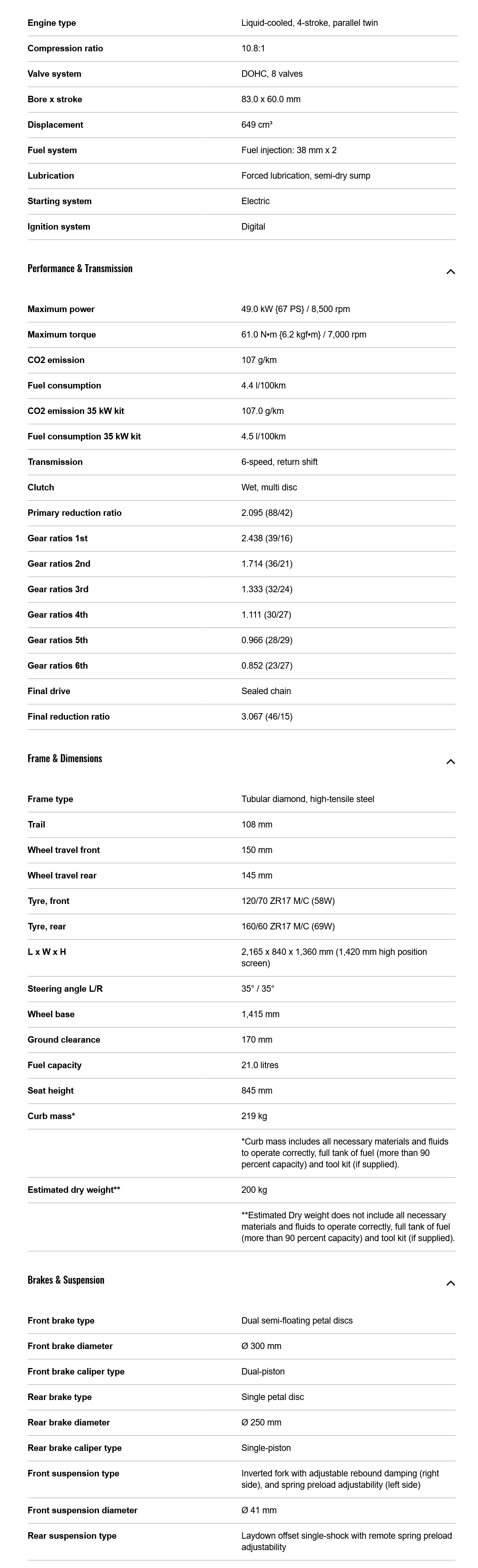Viewport: 478px width, 1568px height.
Task: Click the Maximum torque value text
Action: (304, 335)
